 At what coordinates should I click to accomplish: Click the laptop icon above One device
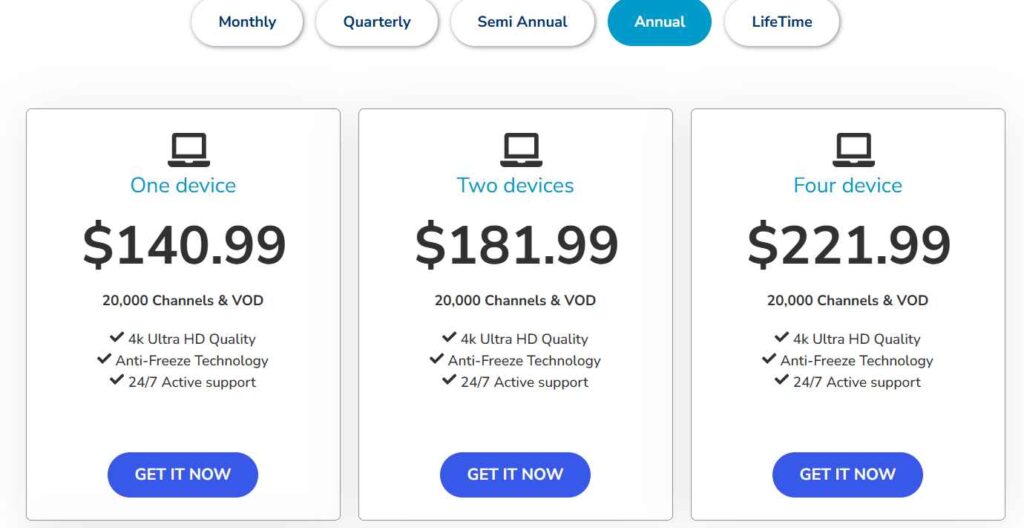pos(188,150)
